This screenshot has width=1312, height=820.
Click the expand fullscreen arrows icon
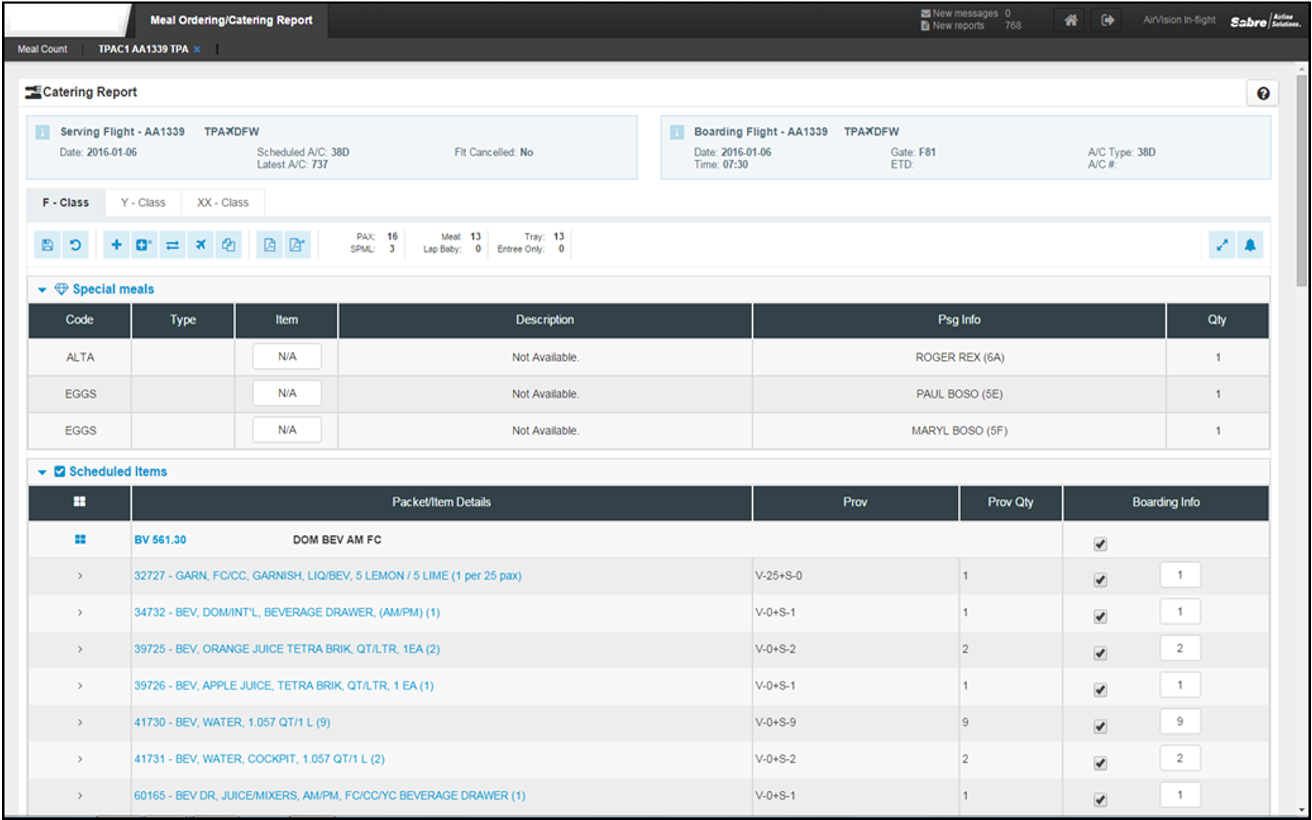(x=1222, y=245)
